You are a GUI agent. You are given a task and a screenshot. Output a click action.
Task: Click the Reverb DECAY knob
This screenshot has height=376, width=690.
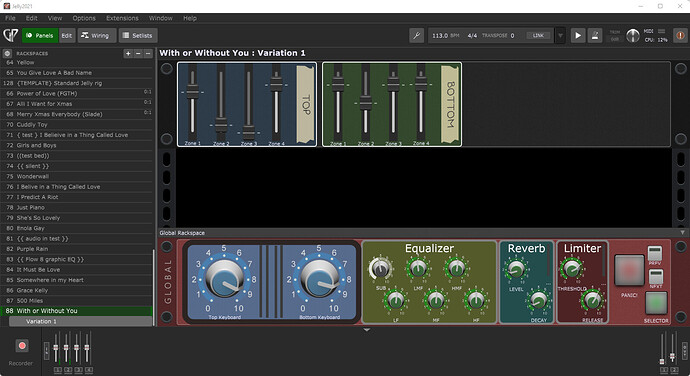538,300
